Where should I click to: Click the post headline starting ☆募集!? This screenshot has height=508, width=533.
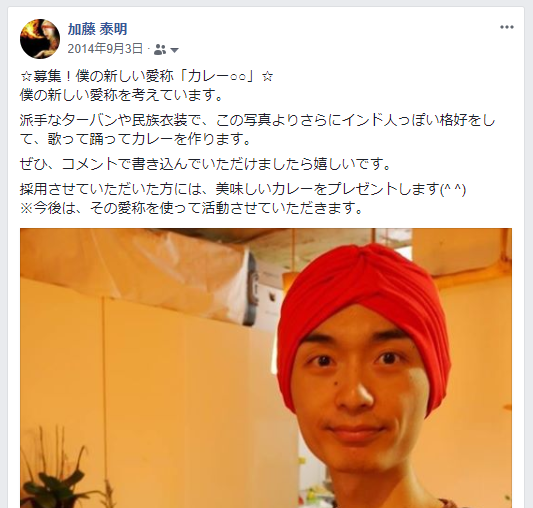tap(147, 77)
